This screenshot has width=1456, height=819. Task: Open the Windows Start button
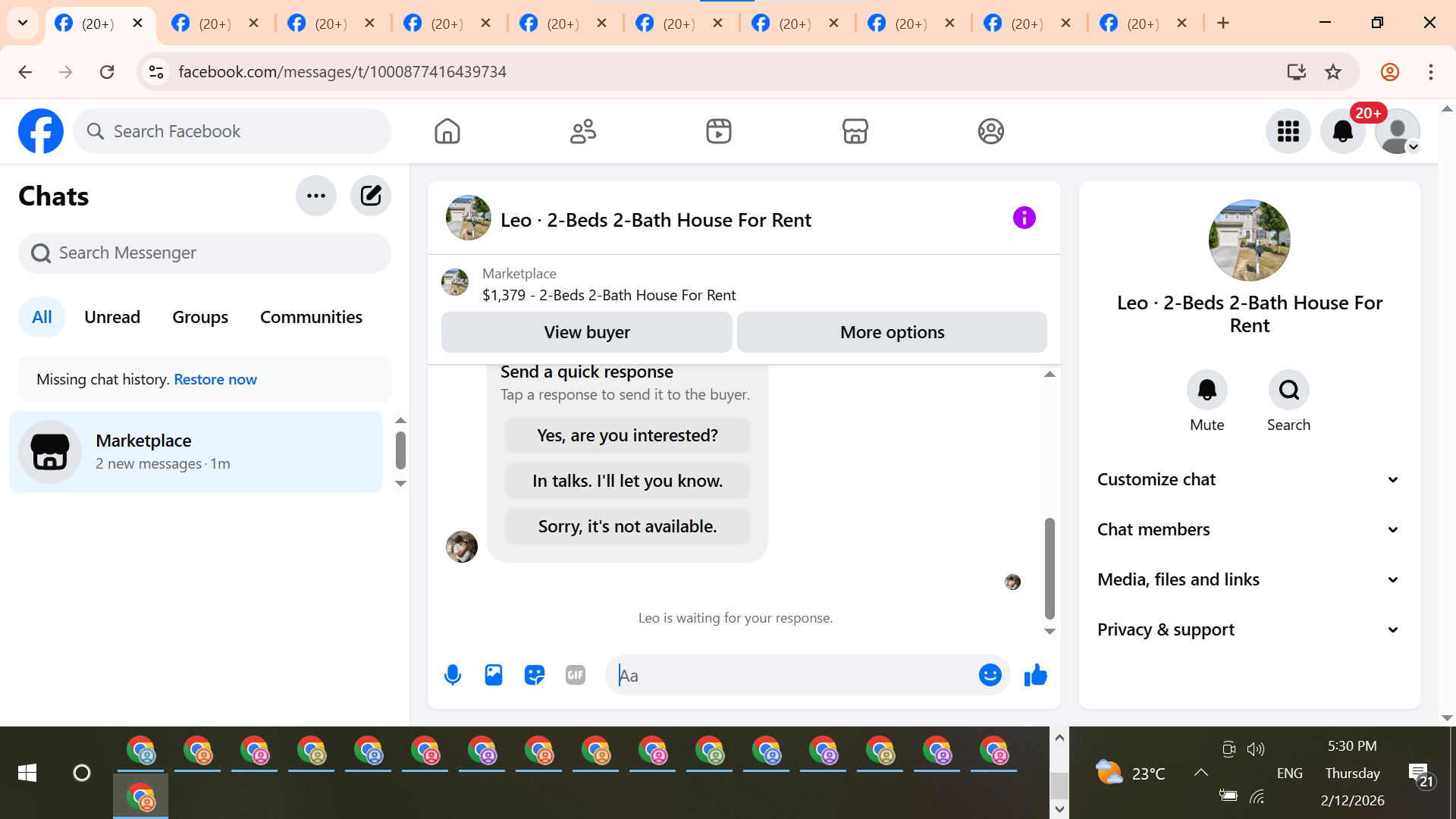(27, 773)
